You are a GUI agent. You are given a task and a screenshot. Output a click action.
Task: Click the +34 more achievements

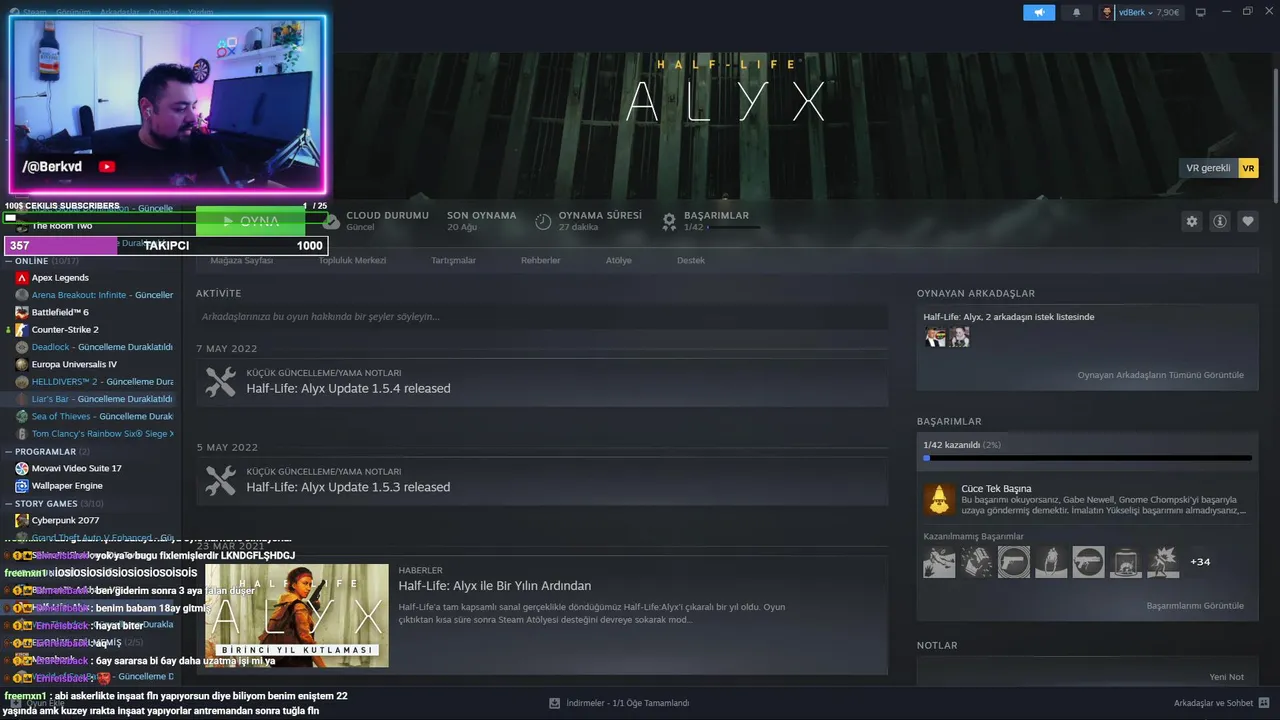[1200, 562]
